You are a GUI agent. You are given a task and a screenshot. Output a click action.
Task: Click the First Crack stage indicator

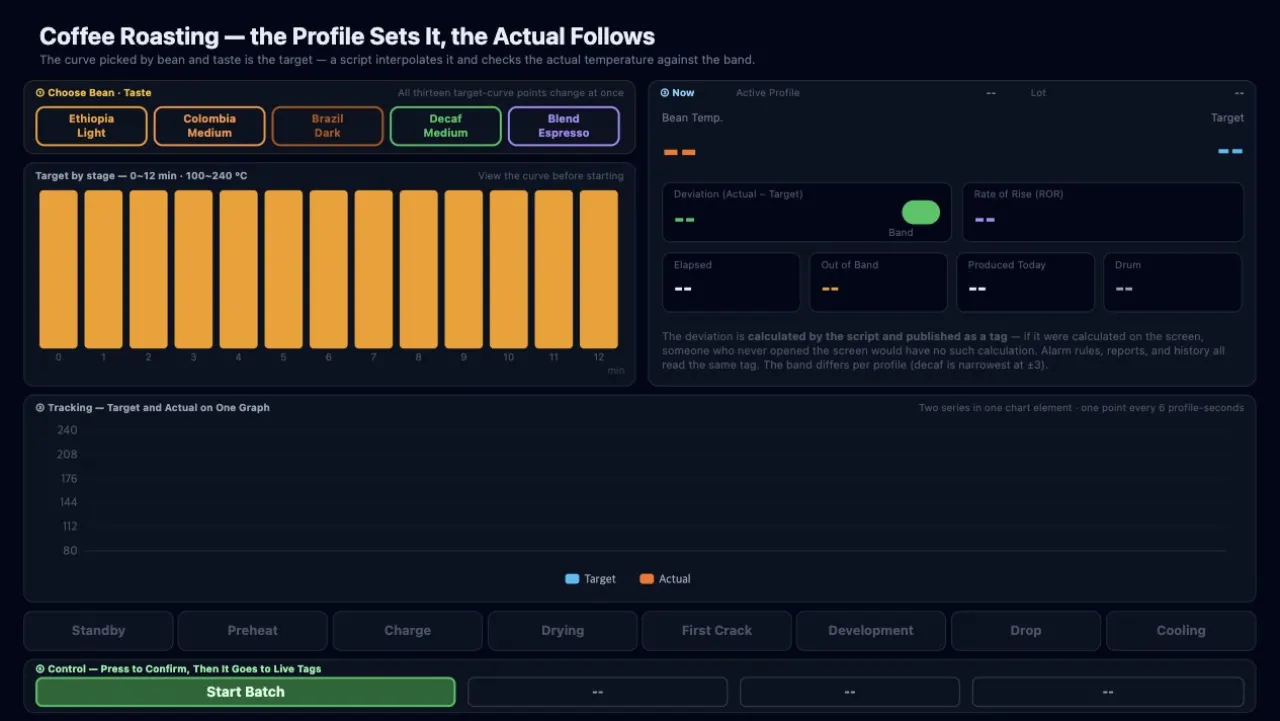(717, 631)
